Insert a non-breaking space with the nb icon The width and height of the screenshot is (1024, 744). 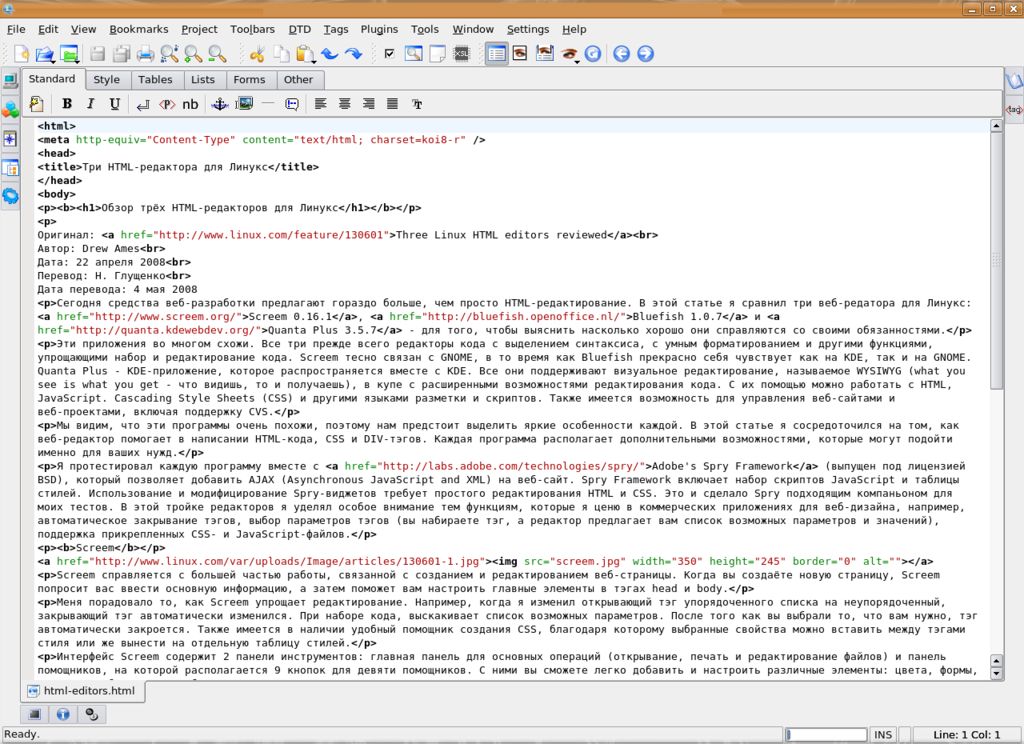click(x=191, y=104)
